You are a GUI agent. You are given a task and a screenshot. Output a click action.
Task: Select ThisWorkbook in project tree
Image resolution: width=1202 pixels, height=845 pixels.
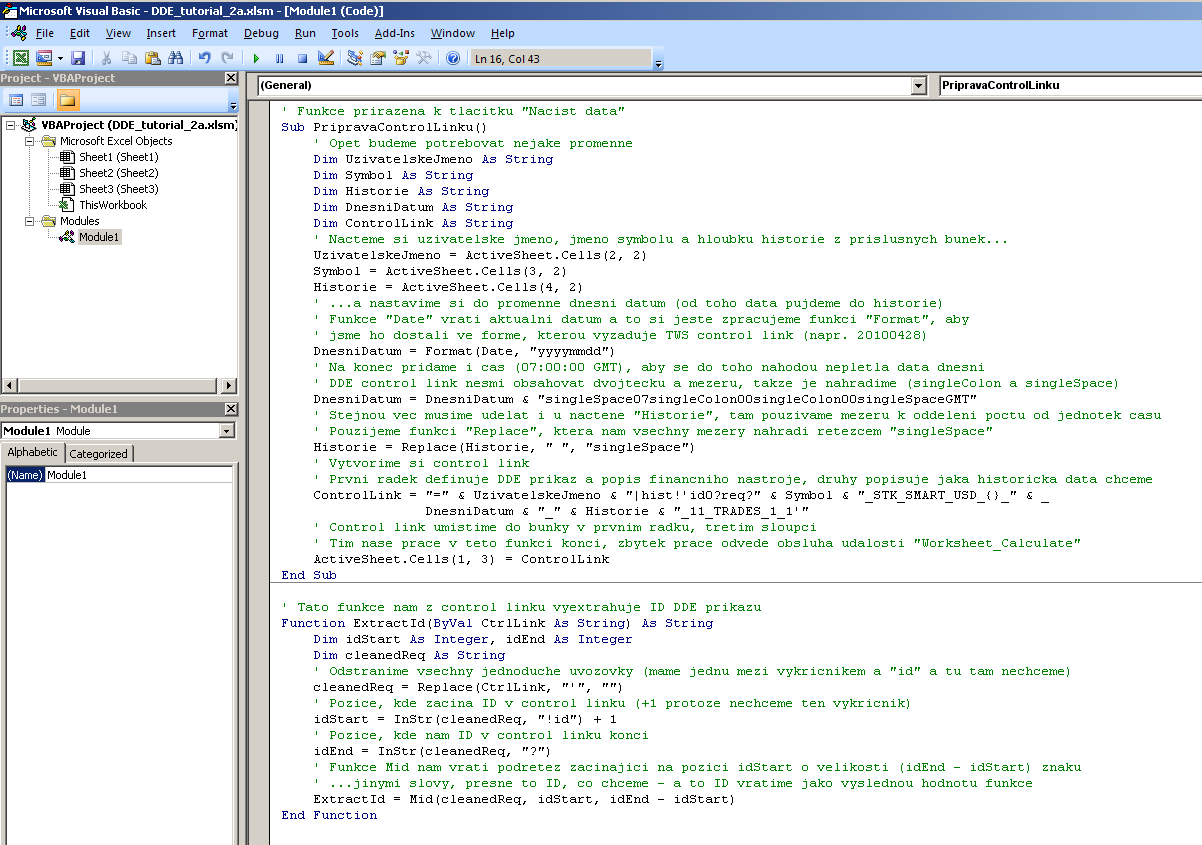(x=112, y=205)
